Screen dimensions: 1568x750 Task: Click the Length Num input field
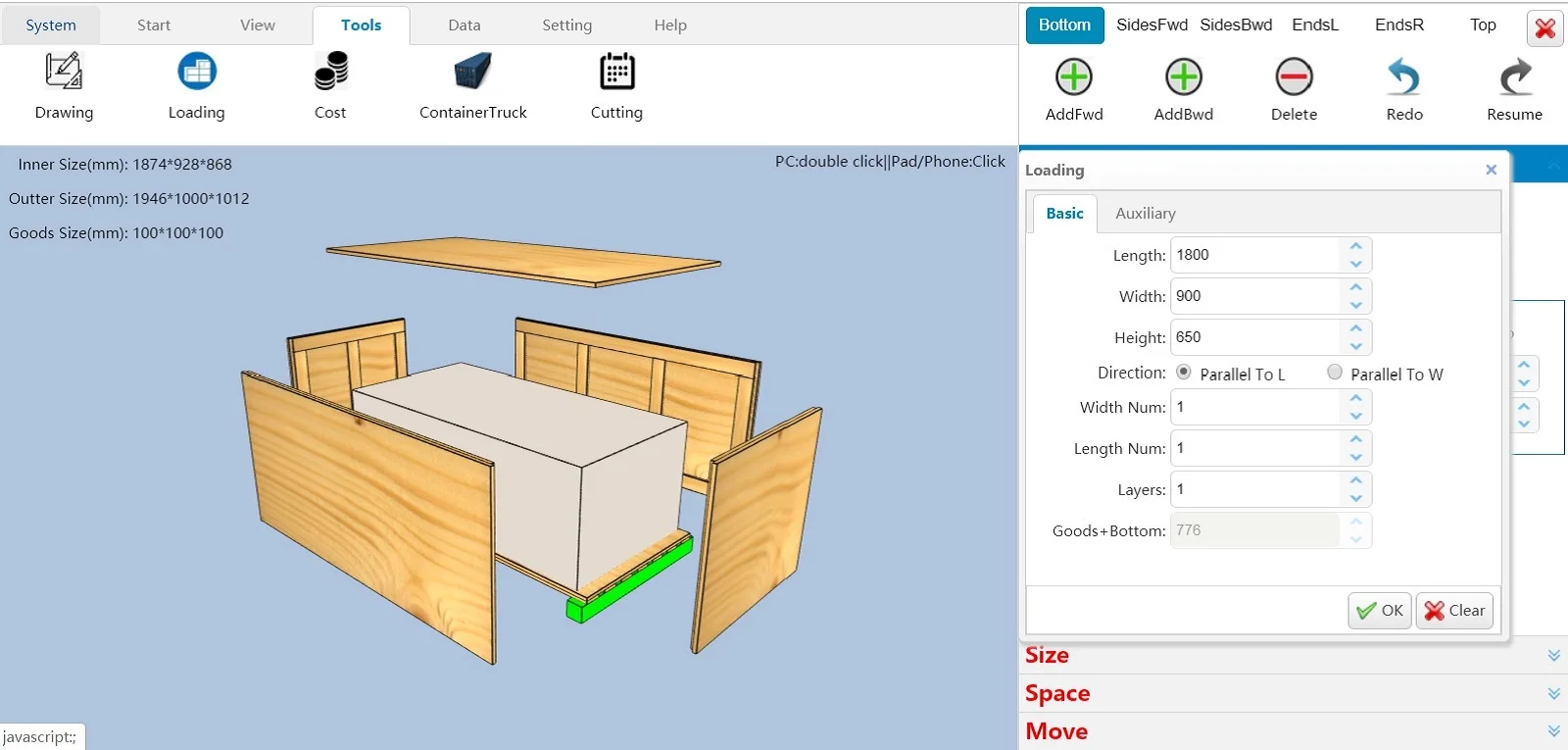(1255, 448)
